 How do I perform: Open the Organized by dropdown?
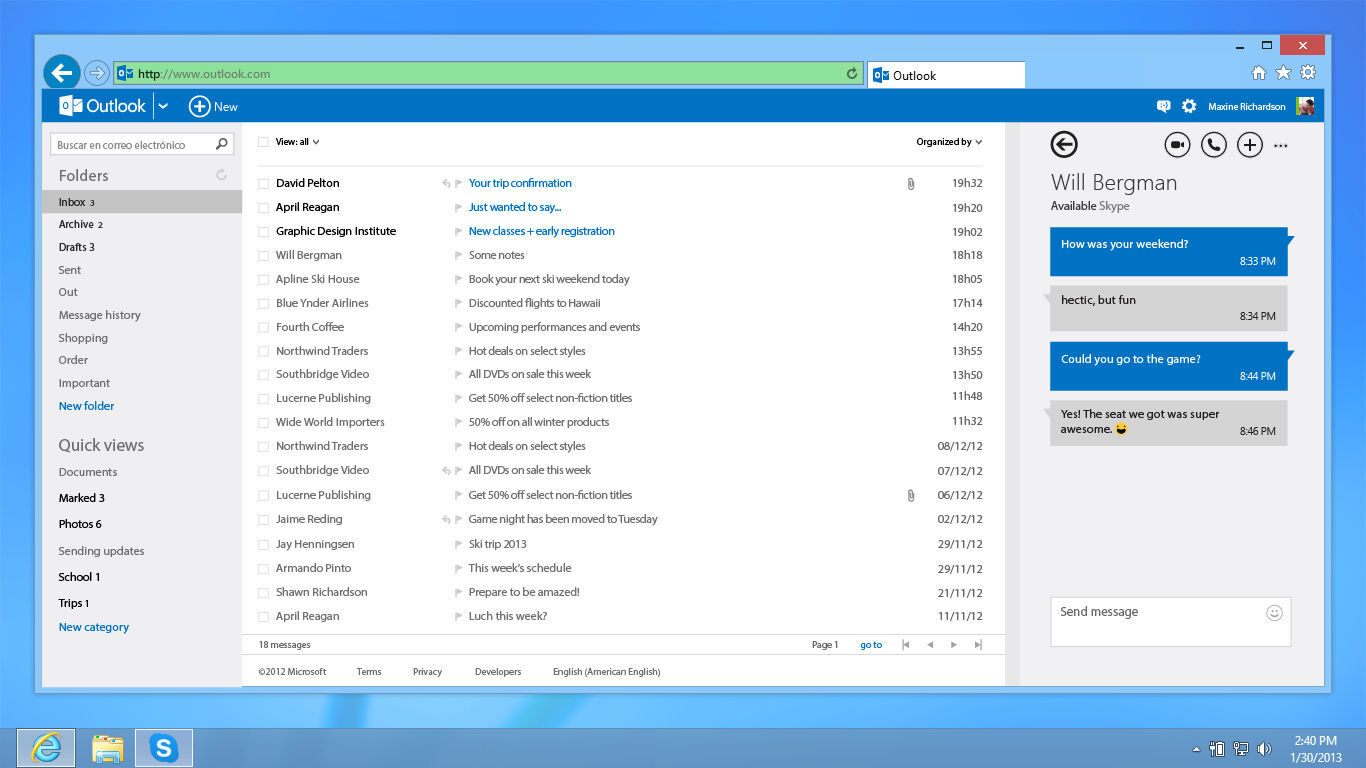tap(947, 141)
